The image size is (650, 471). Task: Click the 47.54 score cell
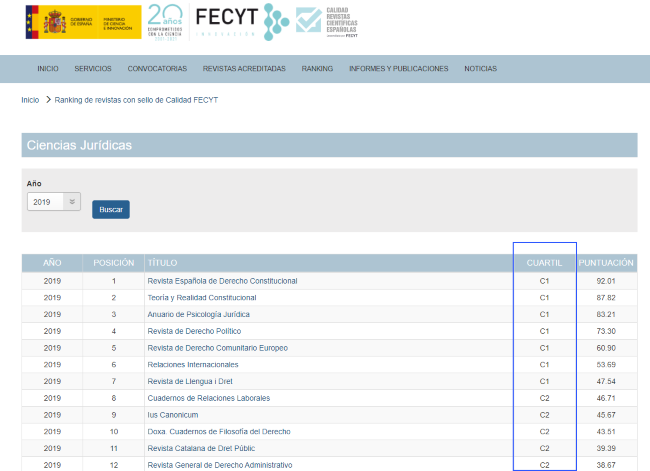[x=606, y=381]
